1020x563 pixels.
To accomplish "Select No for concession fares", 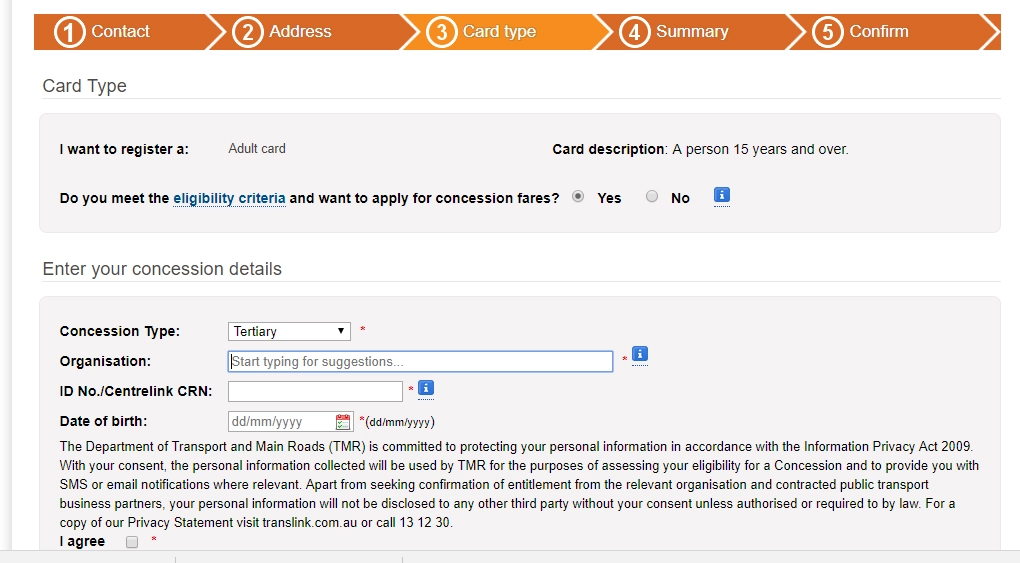I will (x=652, y=197).
